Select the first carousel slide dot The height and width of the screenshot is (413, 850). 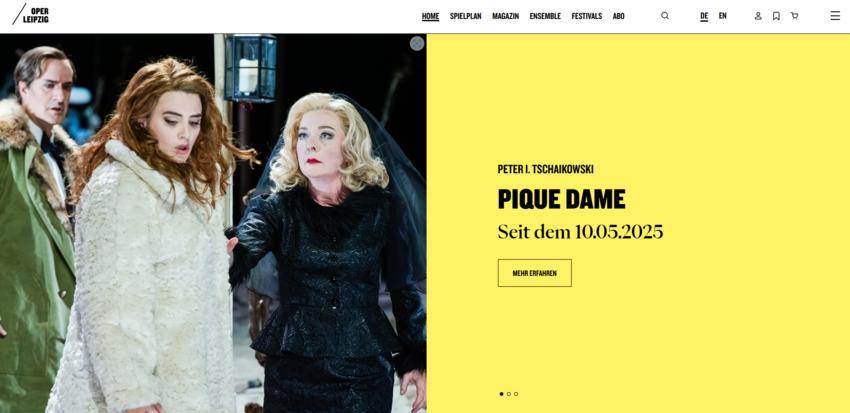pos(501,394)
